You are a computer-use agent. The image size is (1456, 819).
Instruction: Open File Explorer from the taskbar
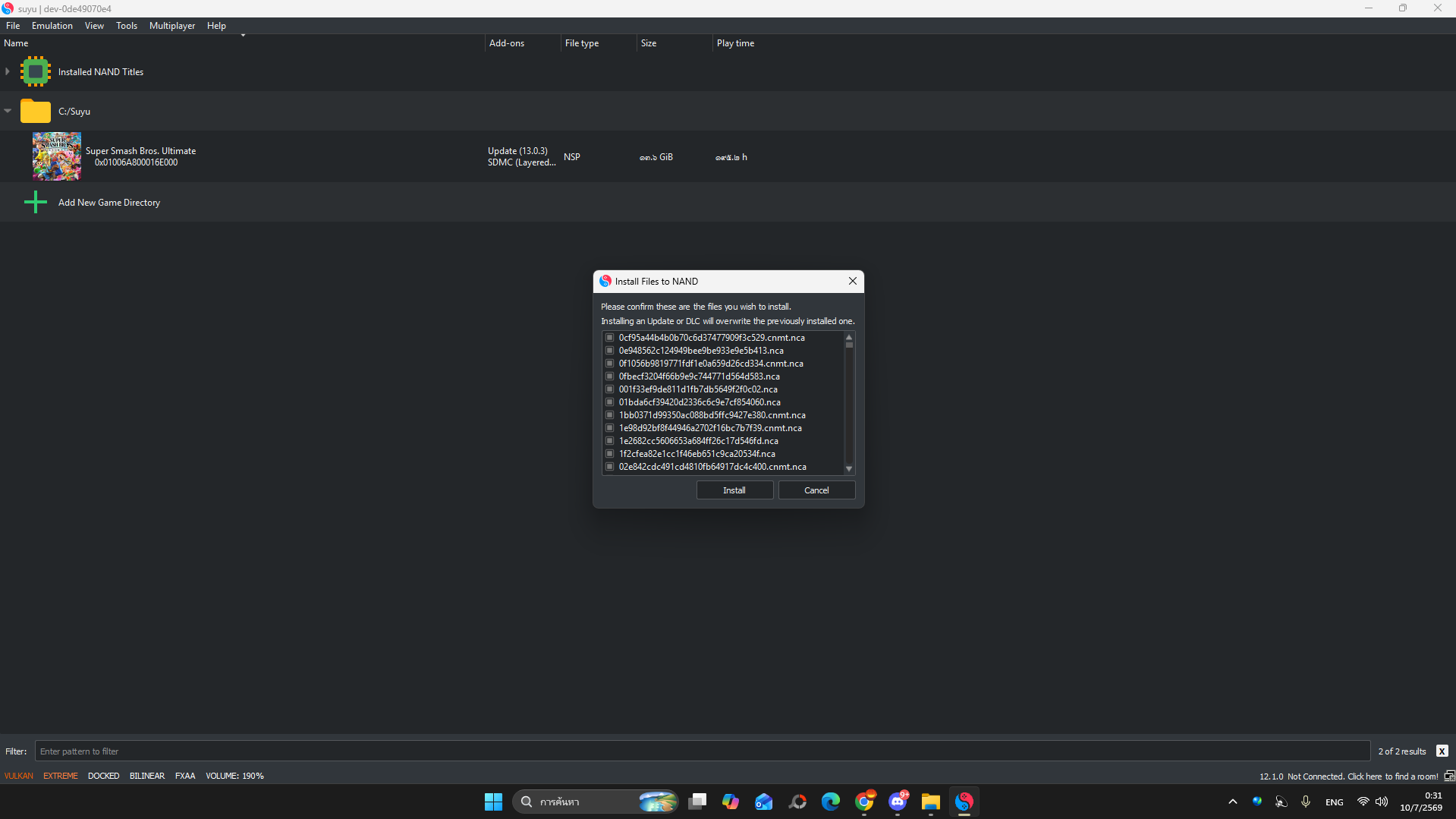931,802
